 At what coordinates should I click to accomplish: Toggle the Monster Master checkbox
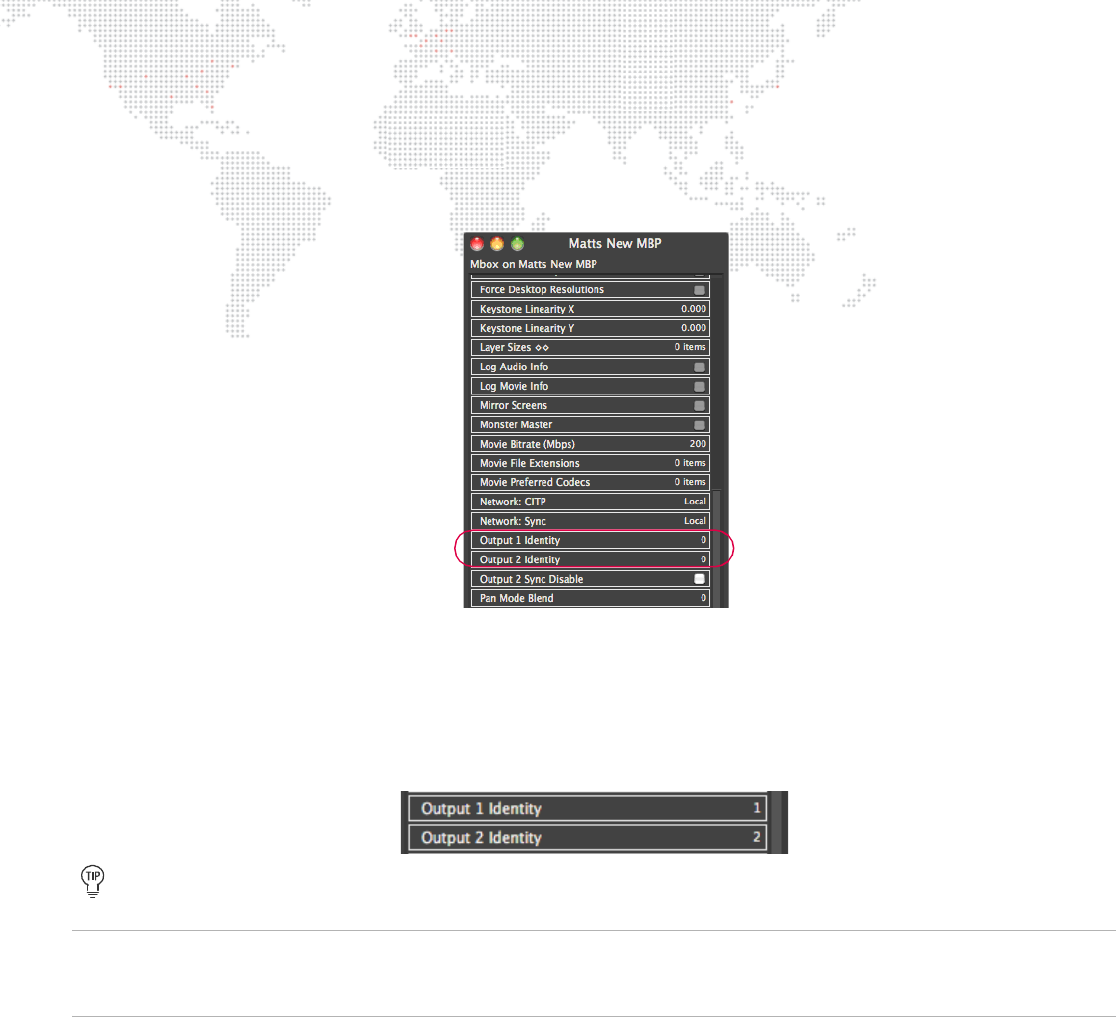tap(699, 424)
